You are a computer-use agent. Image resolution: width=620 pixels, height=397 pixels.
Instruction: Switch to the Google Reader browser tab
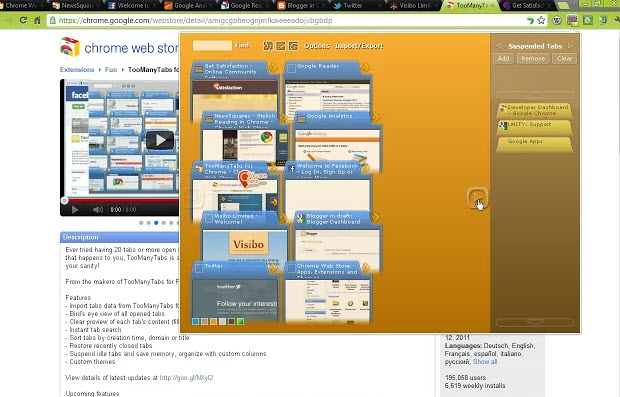coord(244,6)
